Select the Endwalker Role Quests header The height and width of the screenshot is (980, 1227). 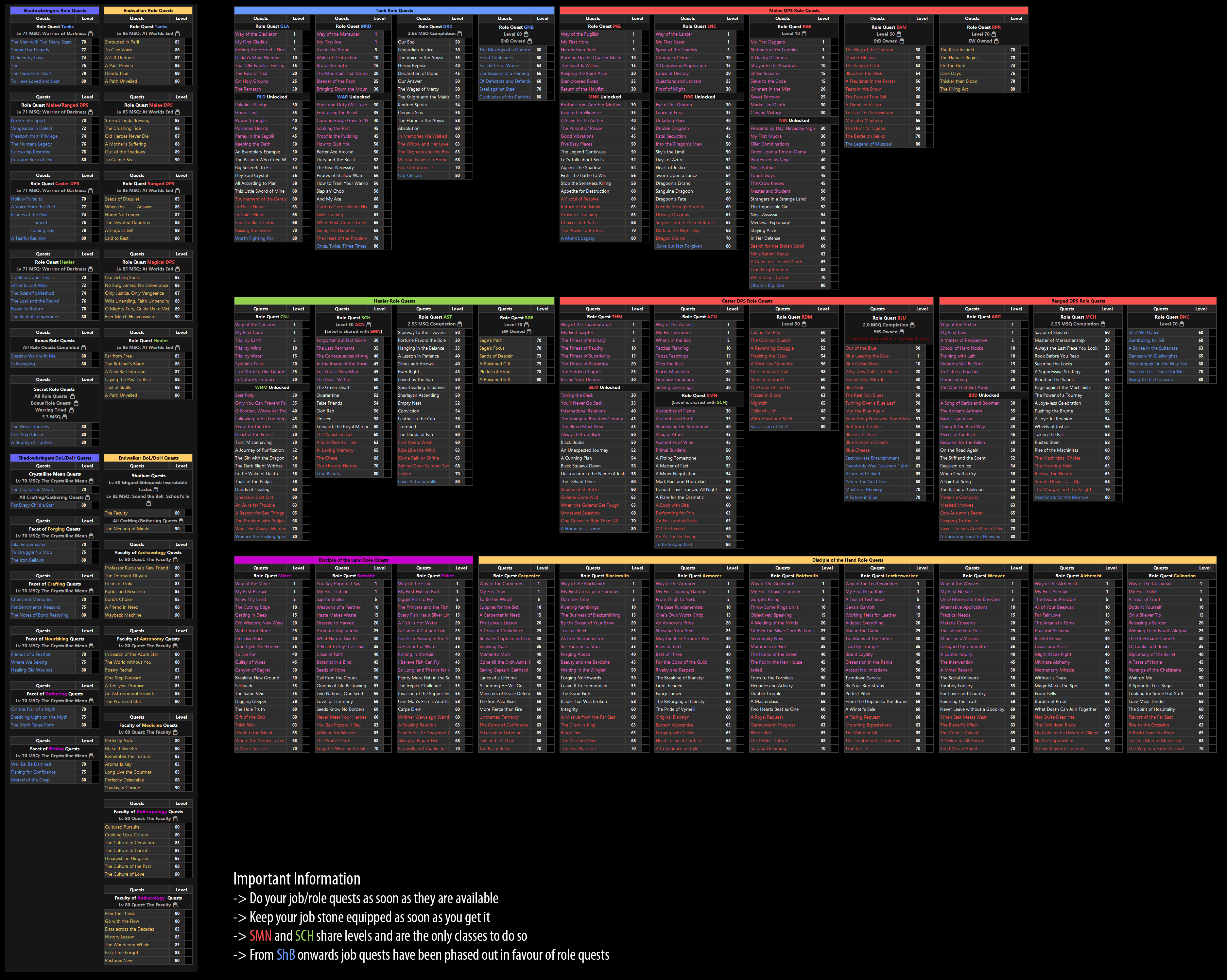148,10
